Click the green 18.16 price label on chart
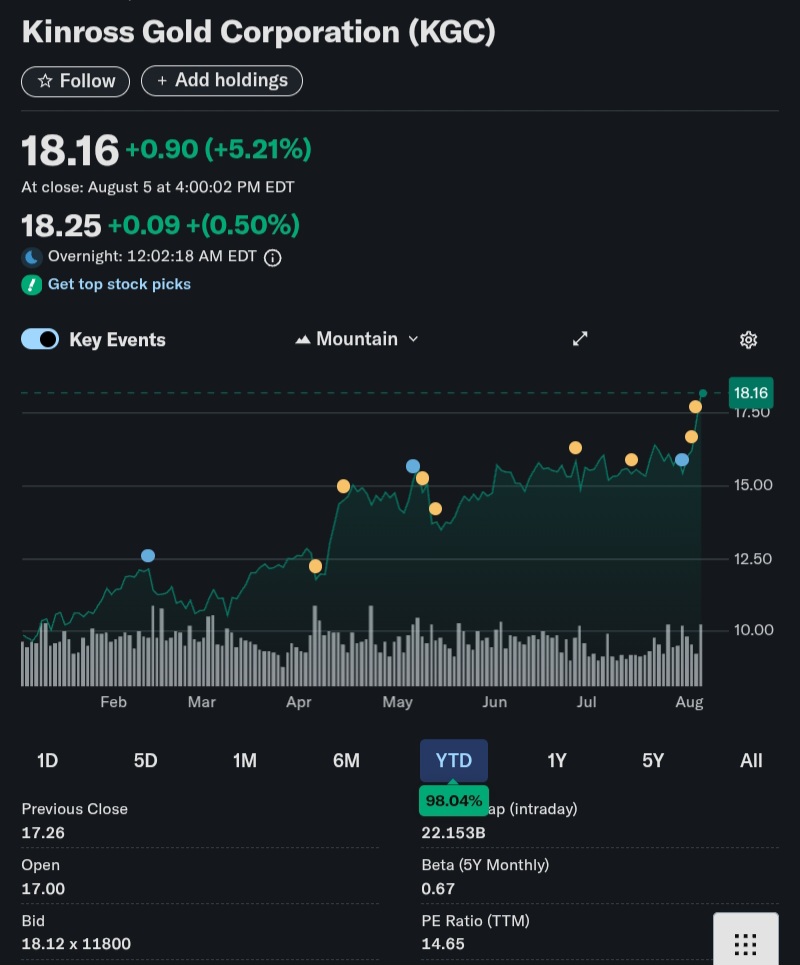The height and width of the screenshot is (965, 800). click(x=751, y=393)
